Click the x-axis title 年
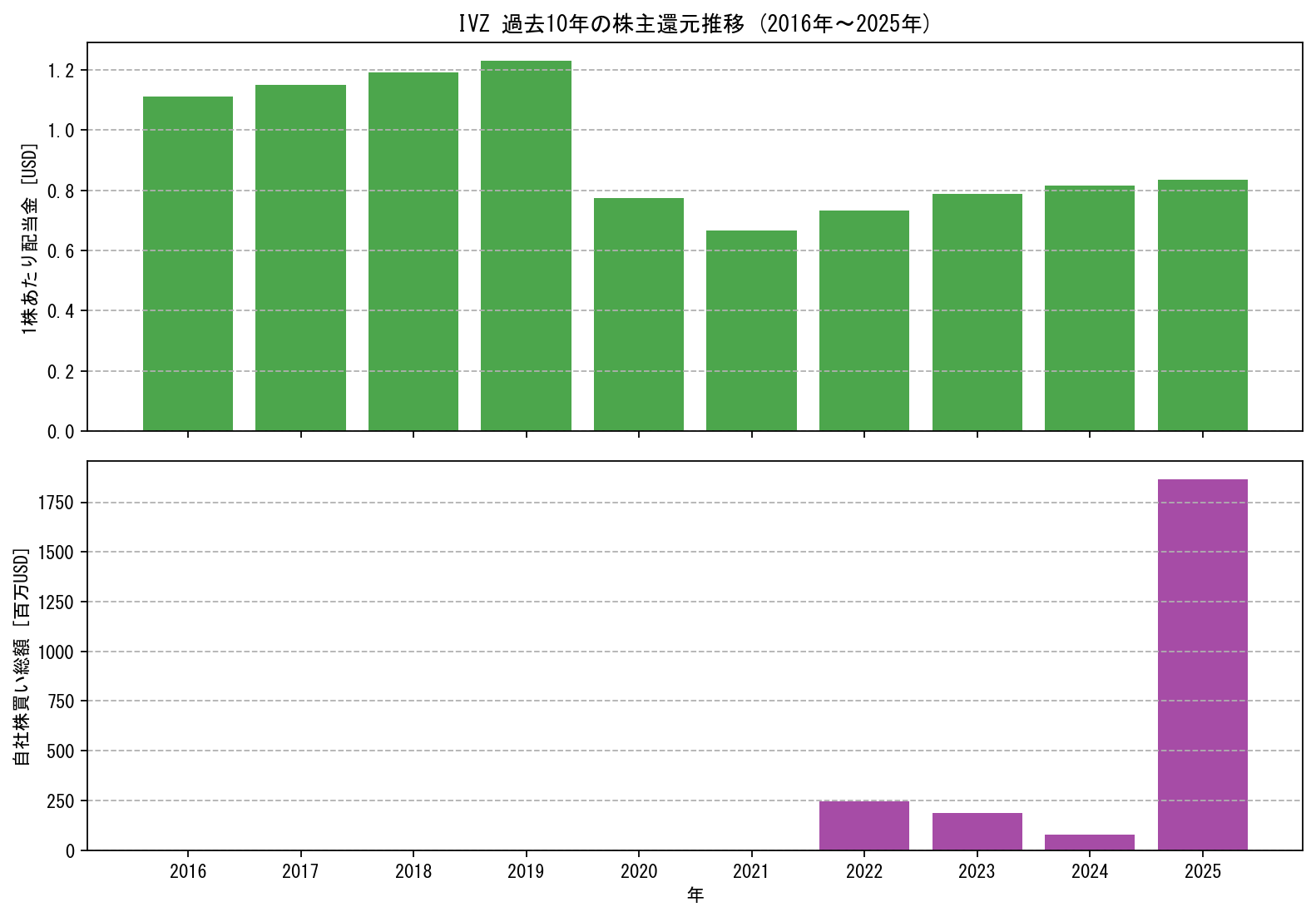The height and width of the screenshot is (917, 1316). click(x=695, y=895)
